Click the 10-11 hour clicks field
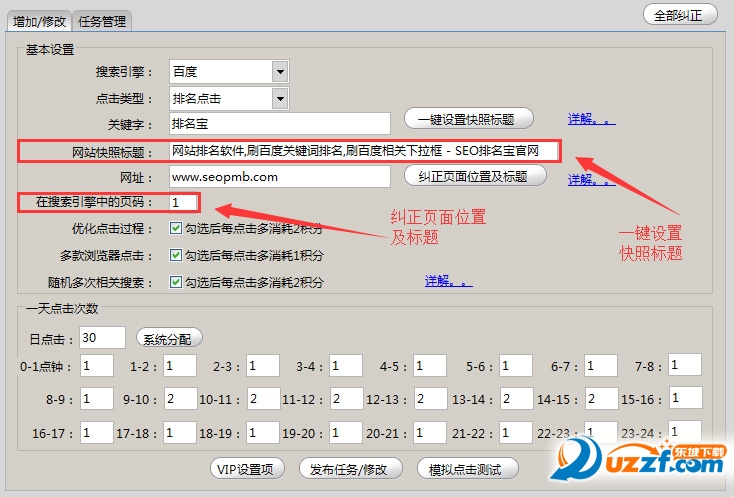The width and height of the screenshot is (734, 497). (264, 399)
